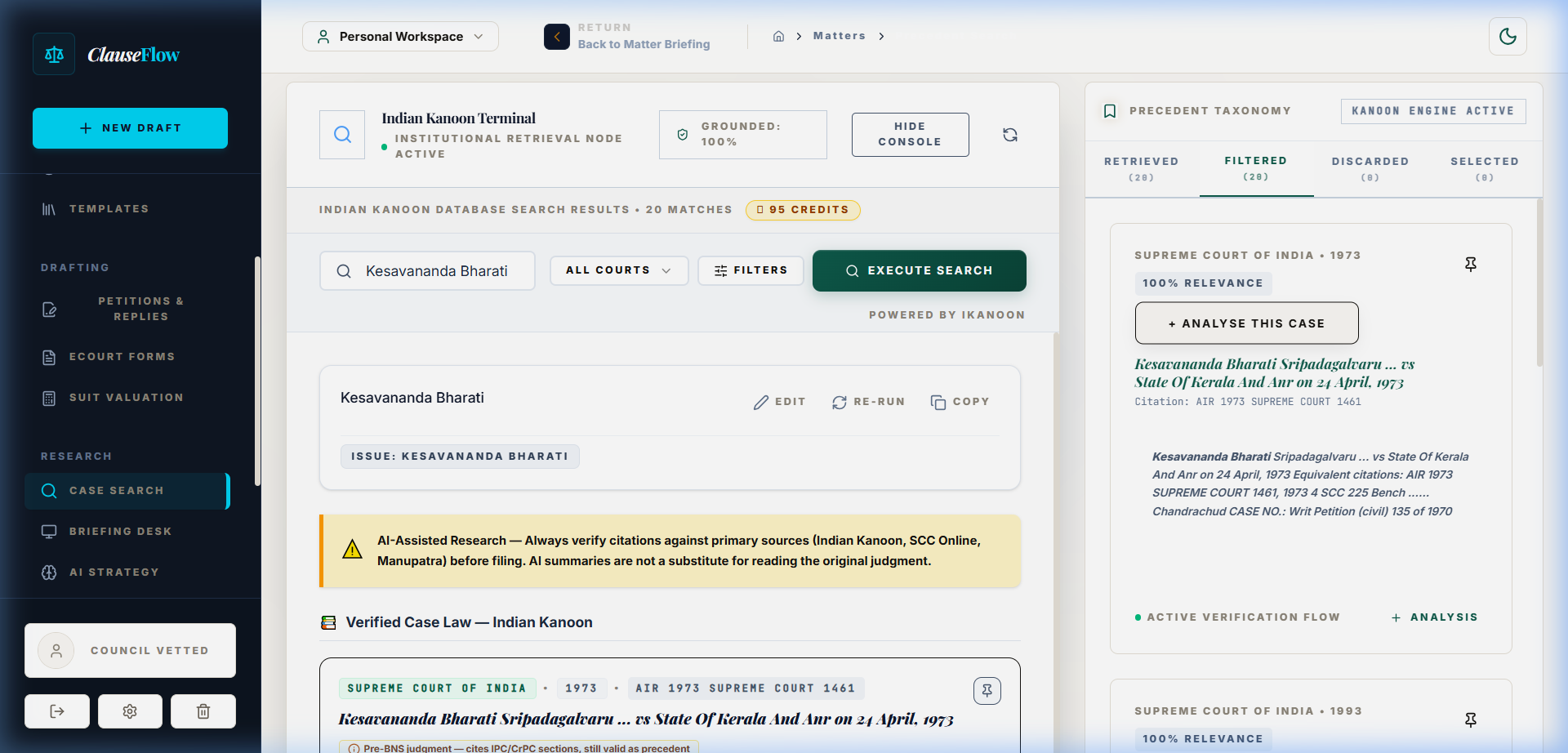
Task: Click the 95 Credits badge
Action: tap(803, 210)
